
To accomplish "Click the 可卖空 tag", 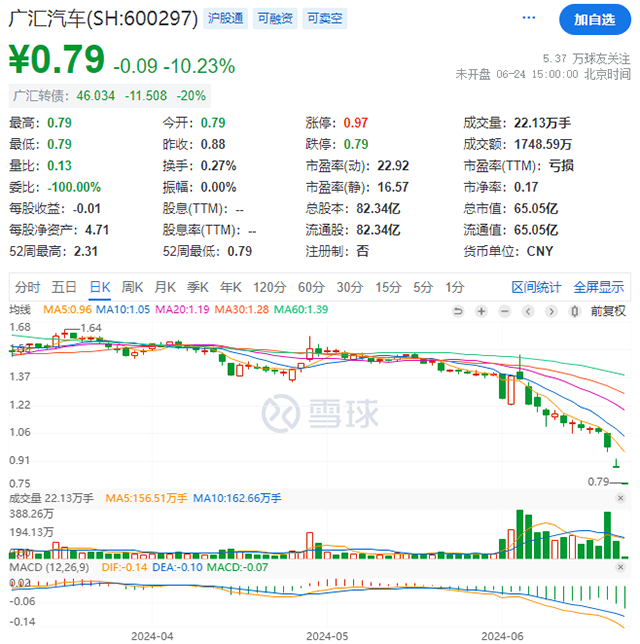I will point(325,18).
